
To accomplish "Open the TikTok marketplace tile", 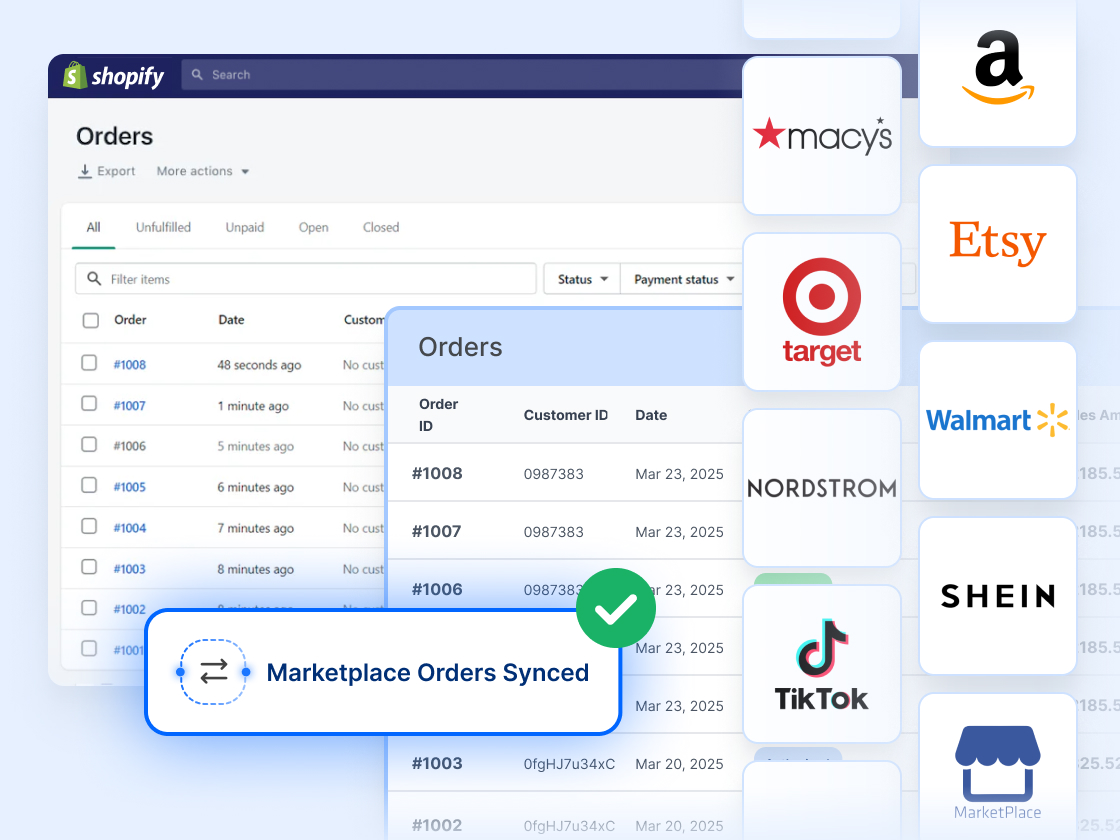I will click(822, 664).
